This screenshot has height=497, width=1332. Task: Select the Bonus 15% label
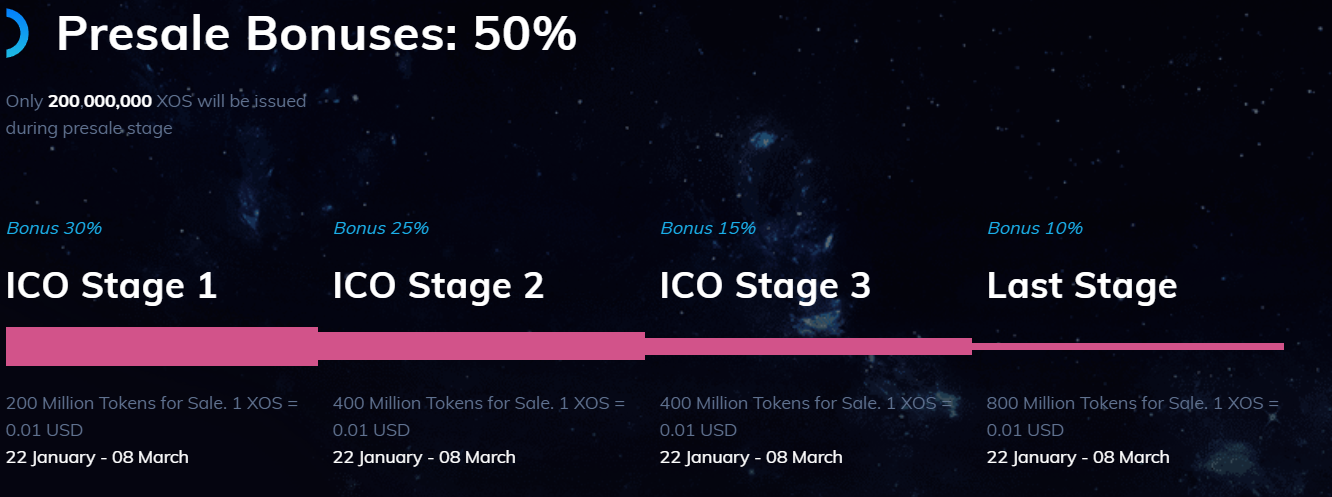708,228
